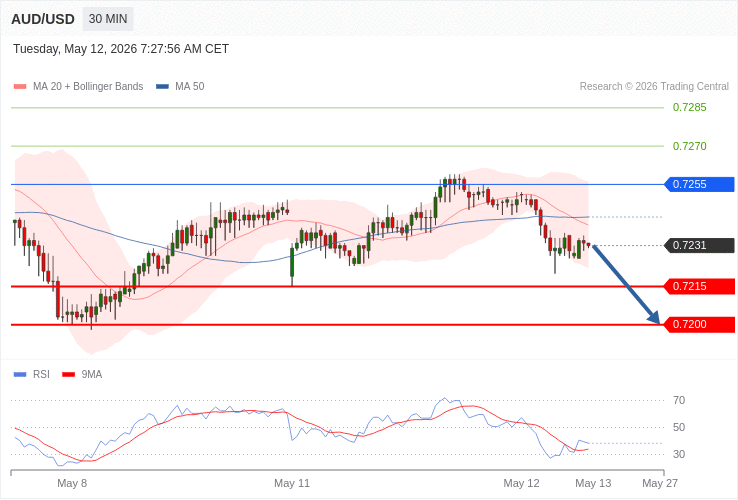Toggle the RSI legend label

tap(41, 374)
